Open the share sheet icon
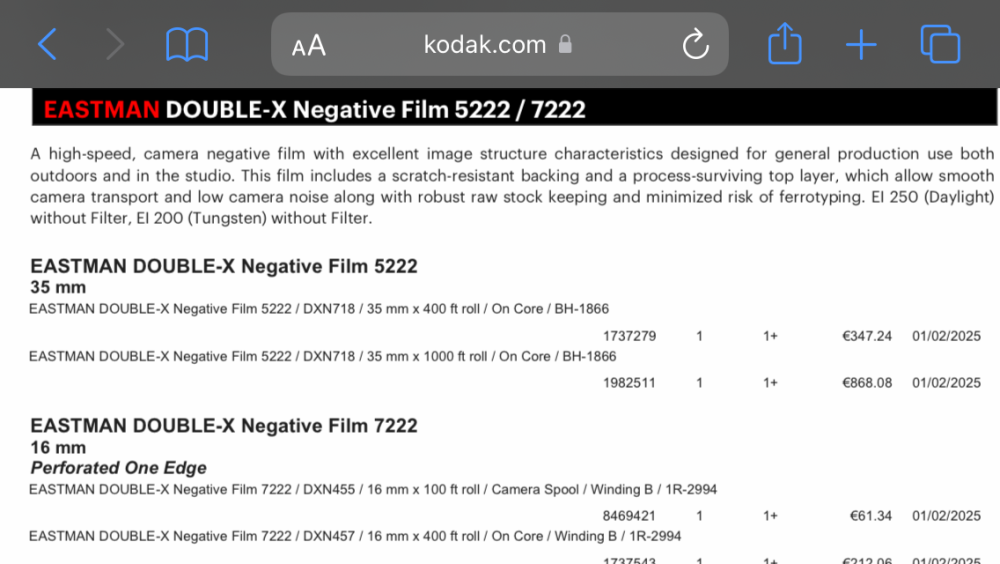 (x=784, y=43)
